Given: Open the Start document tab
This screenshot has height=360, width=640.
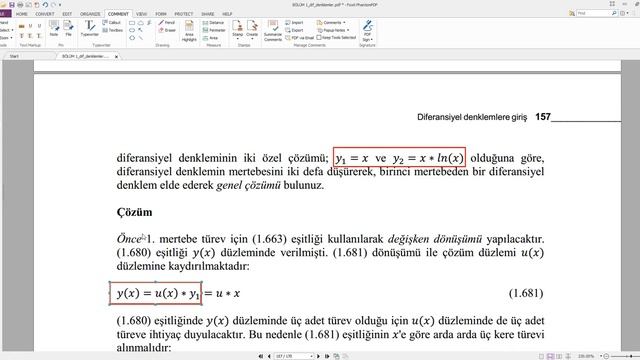Looking at the screenshot, I should click(x=14, y=56).
